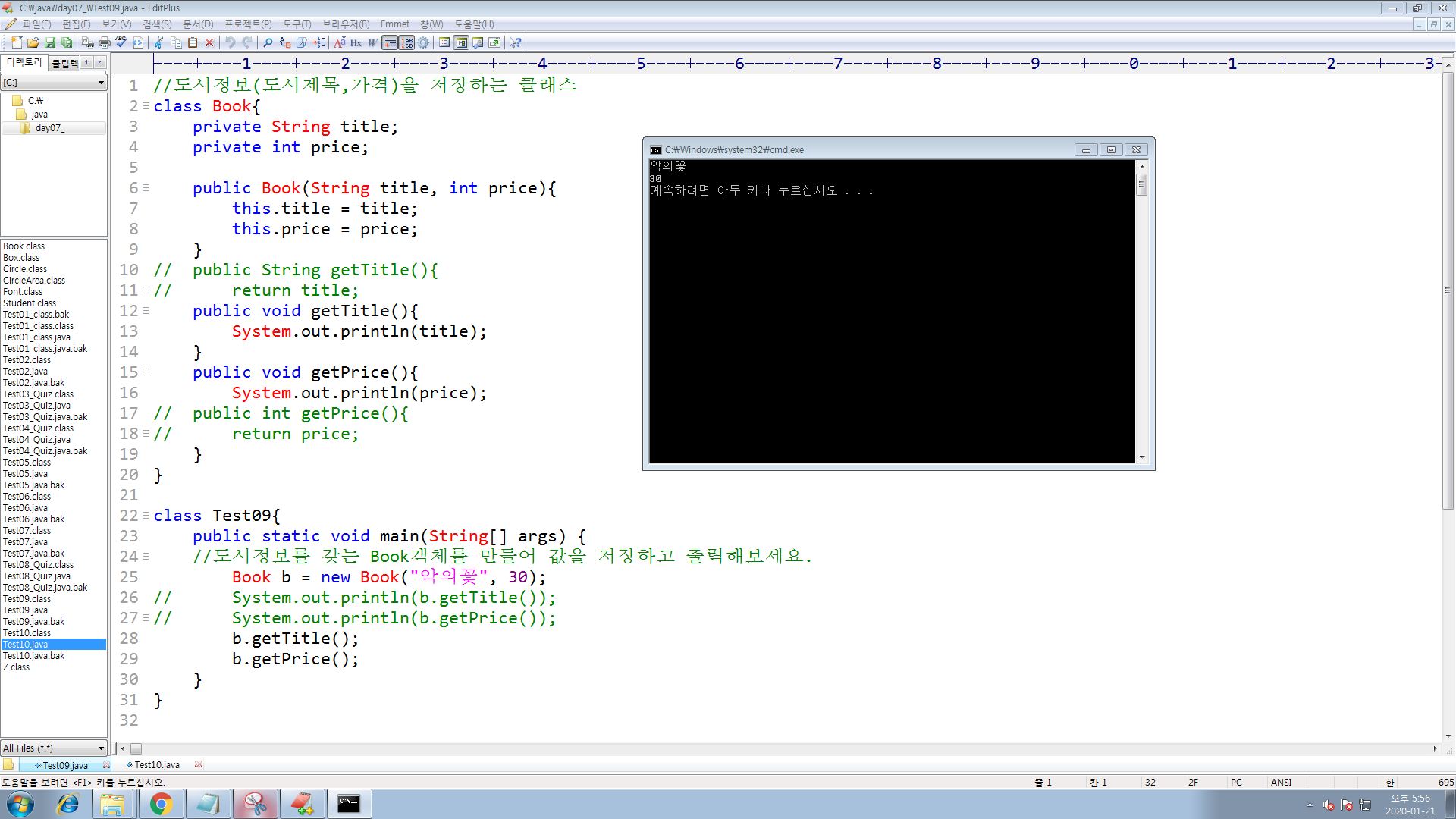Click the editor horizontal scrollbar right arrow
The image size is (1456, 819).
[x=1435, y=748]
